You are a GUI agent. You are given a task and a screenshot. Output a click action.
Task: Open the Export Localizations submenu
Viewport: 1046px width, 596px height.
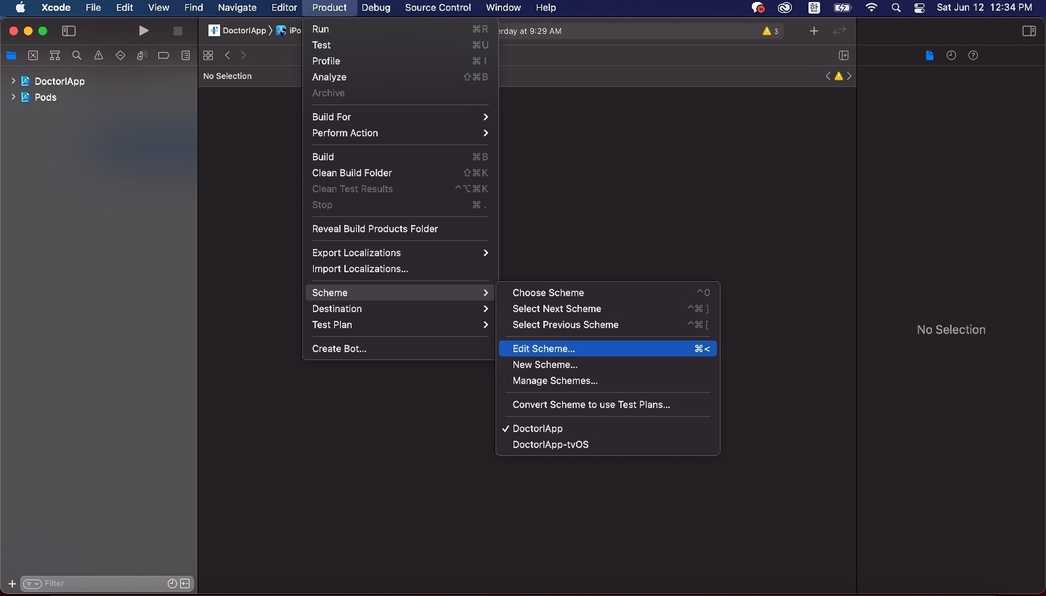(x=400, y=253)
